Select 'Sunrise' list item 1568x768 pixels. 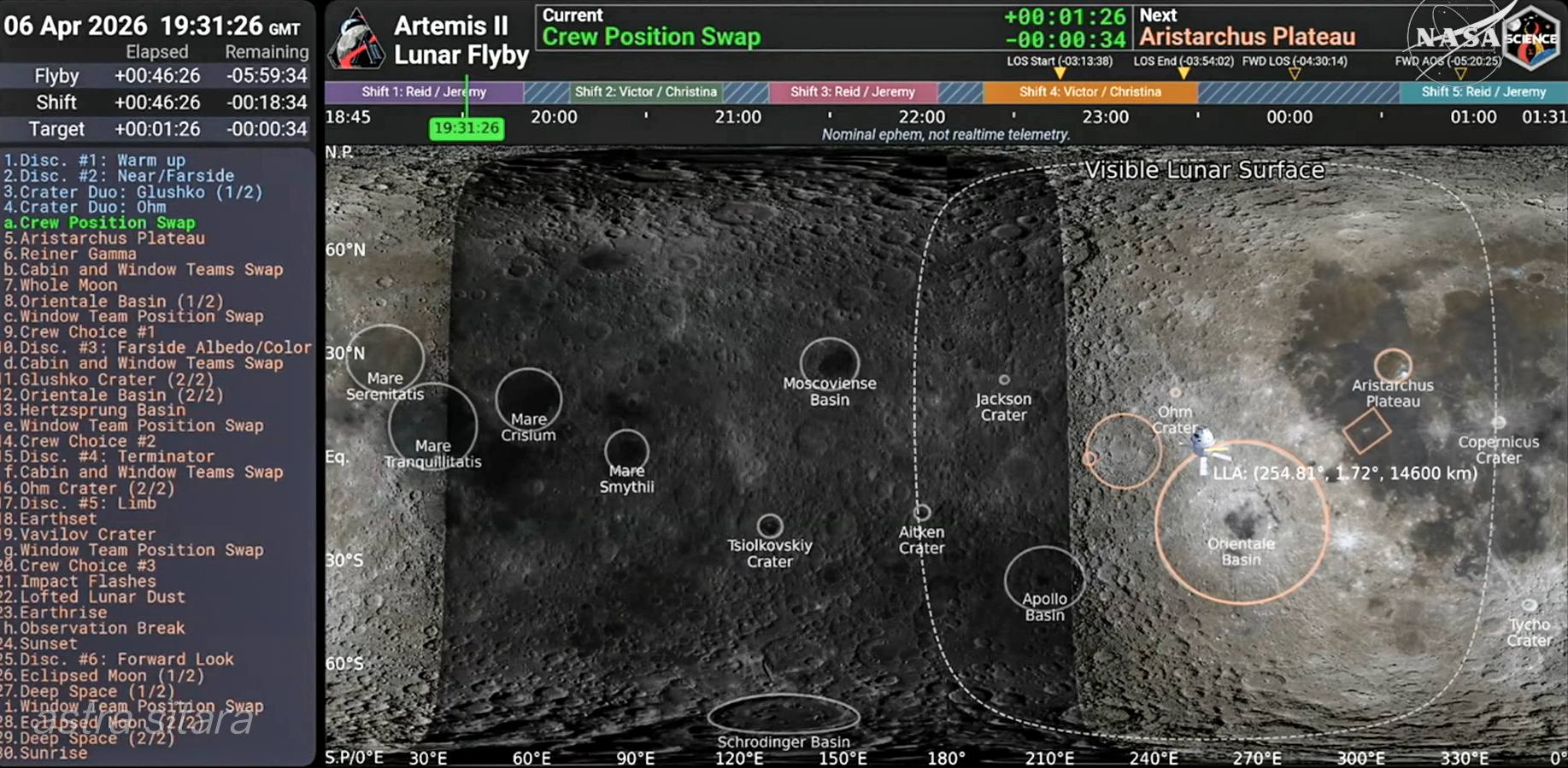click(x=44, y=753)
